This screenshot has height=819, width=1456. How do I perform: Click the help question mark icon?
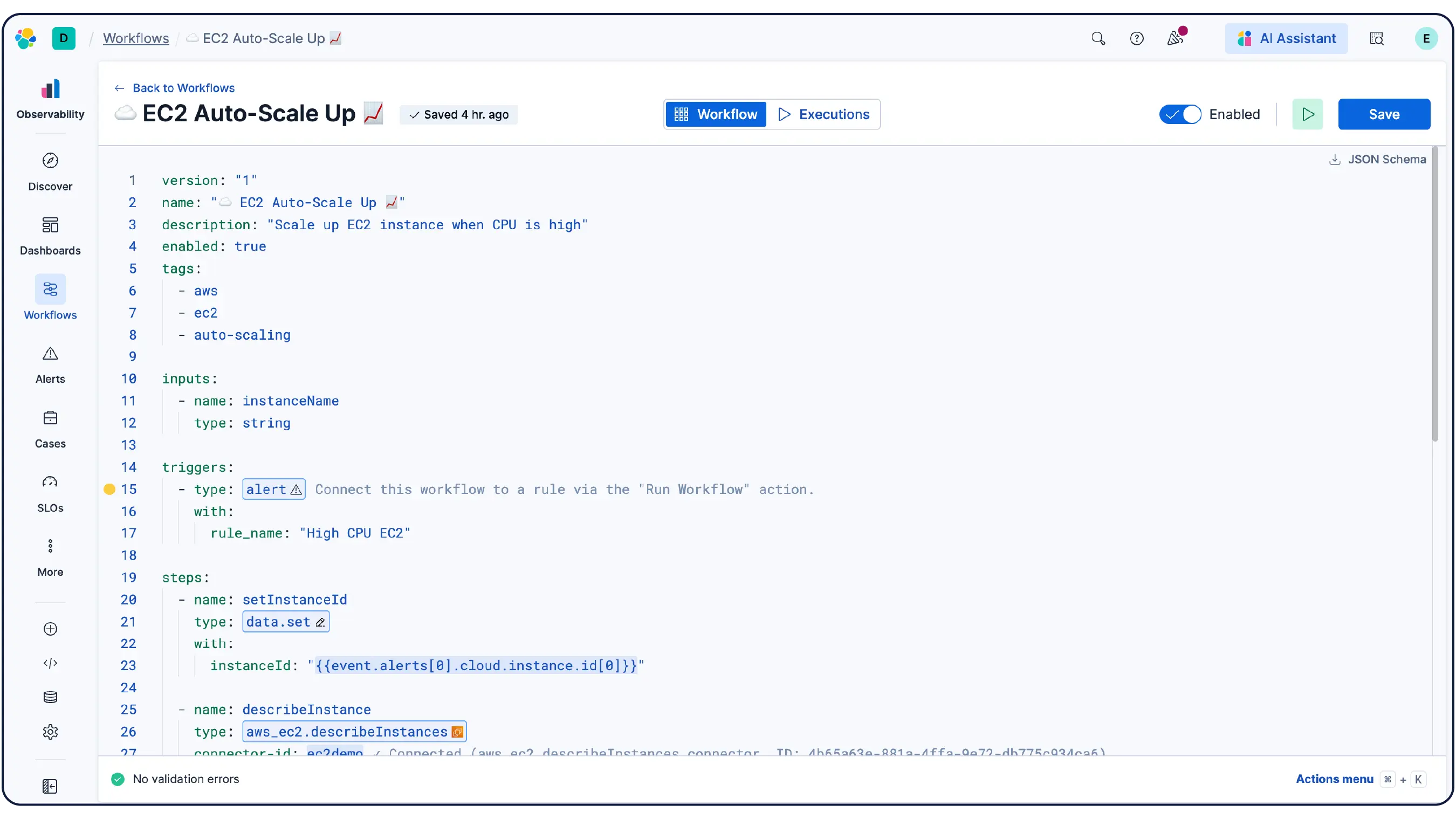point(1136,38)
